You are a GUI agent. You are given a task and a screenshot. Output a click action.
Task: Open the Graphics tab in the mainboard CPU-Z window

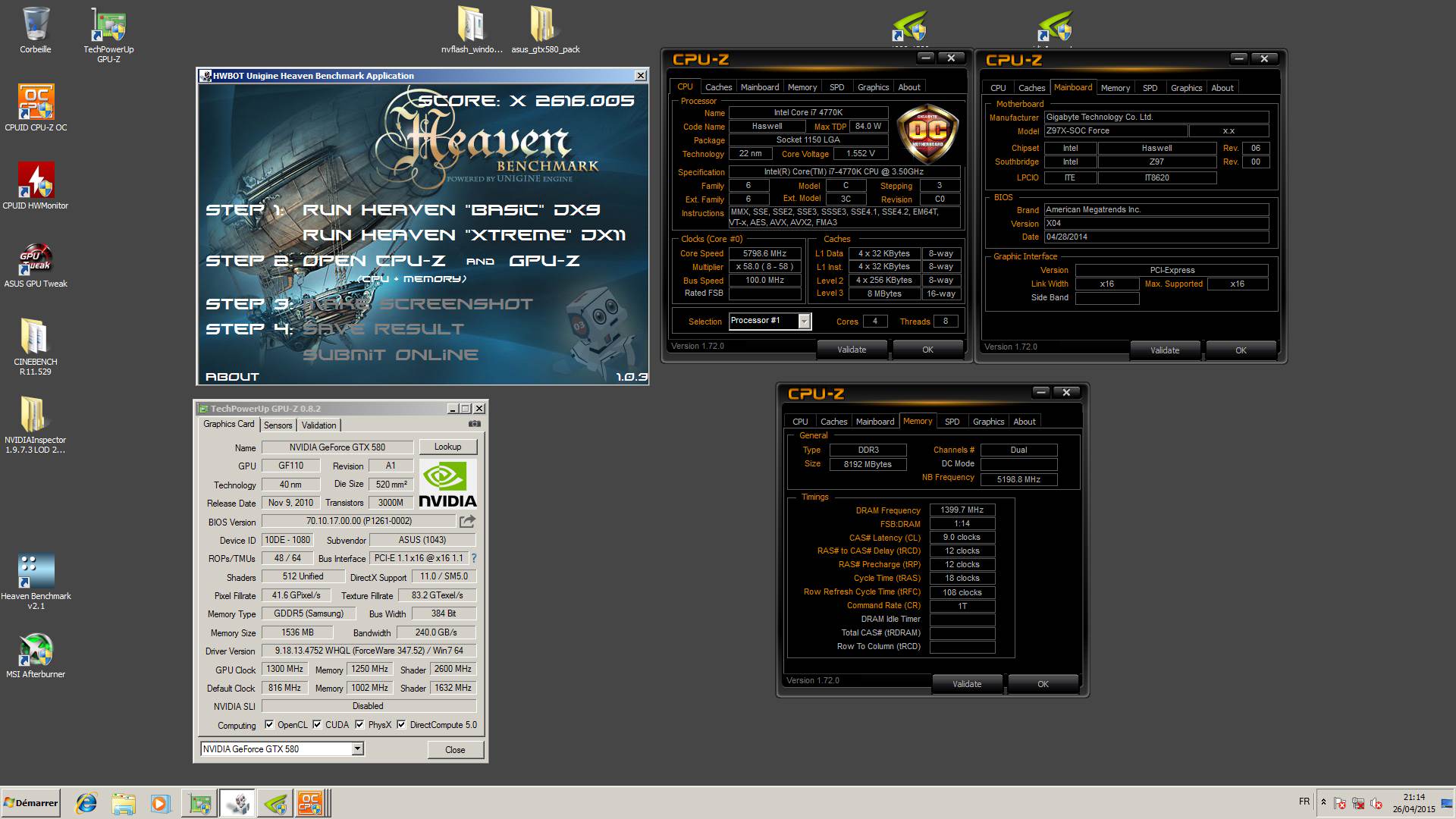coord(1186,88)
